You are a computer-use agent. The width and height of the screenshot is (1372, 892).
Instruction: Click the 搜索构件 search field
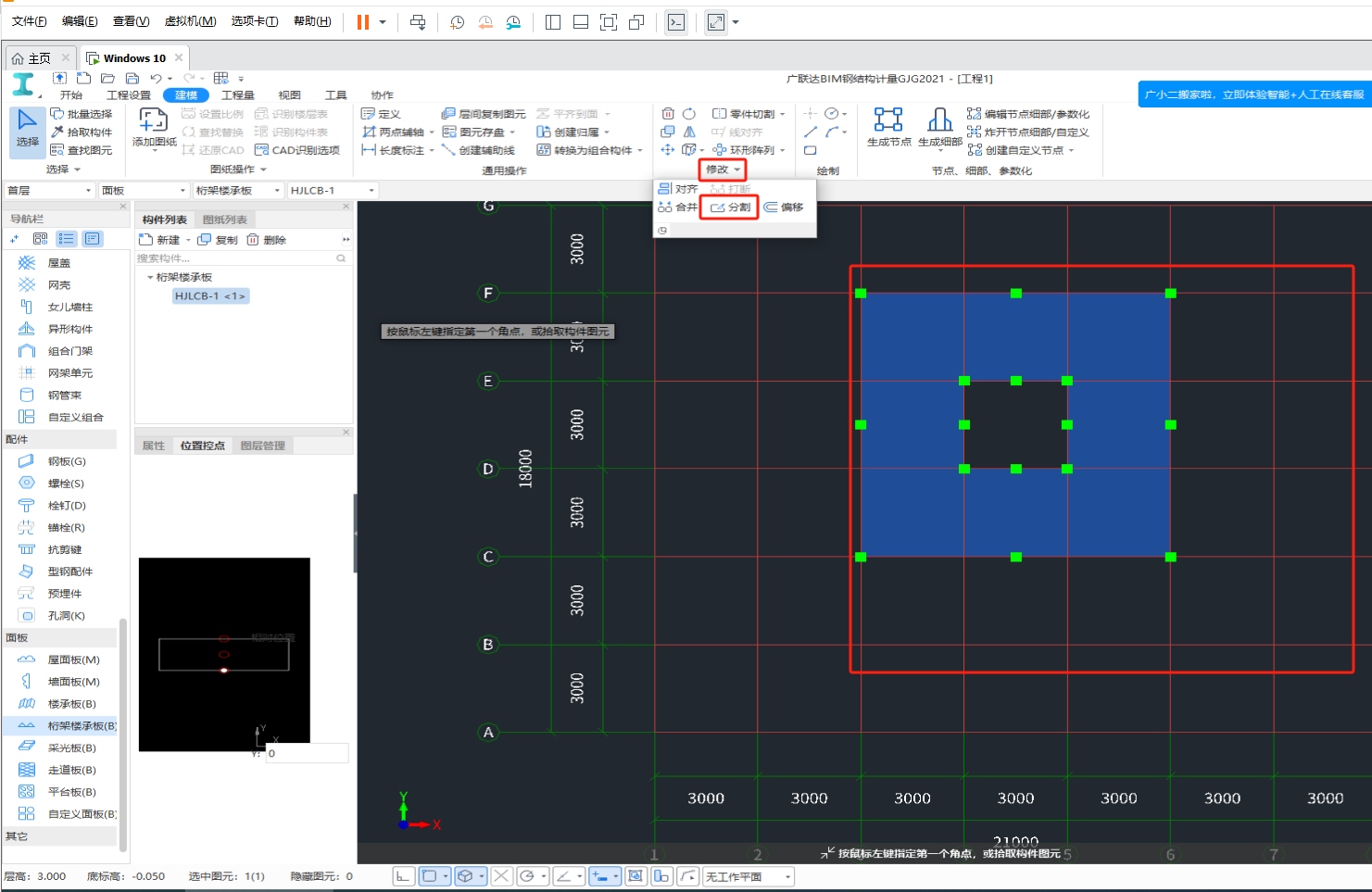tap(243, 258)
